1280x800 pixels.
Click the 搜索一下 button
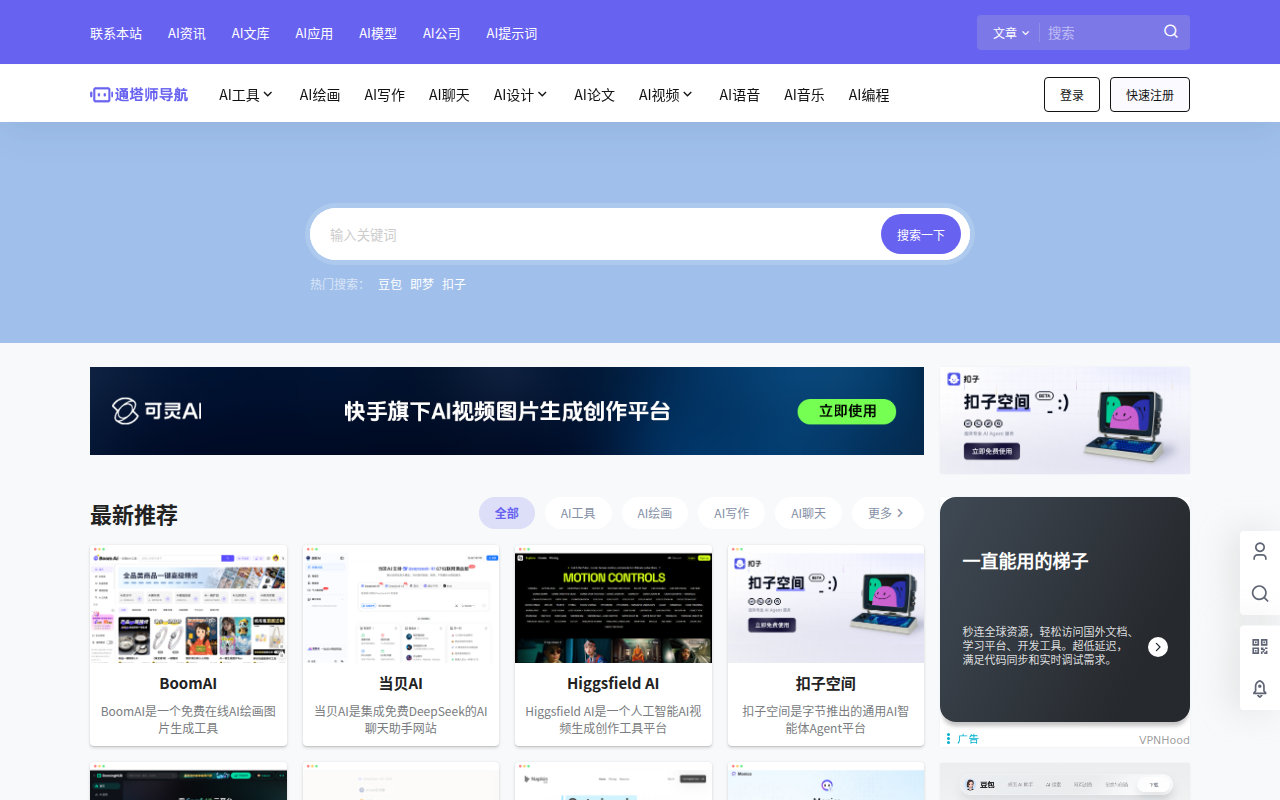(x=921, y=234)
